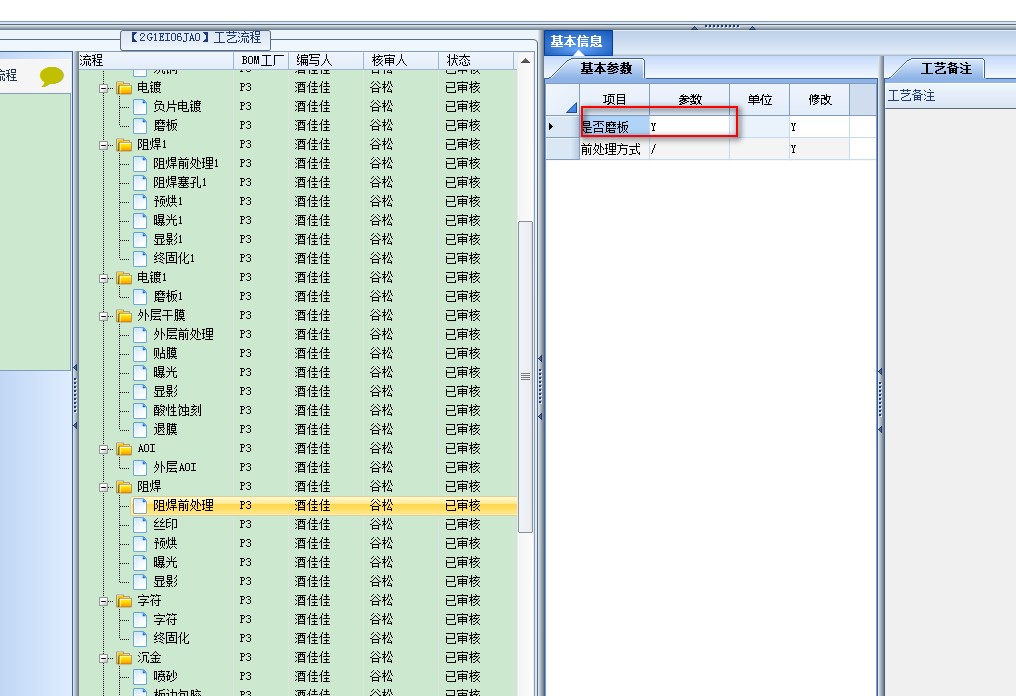Click the document icon of 丝印
The width and height of the screenshot is (1016, 696).
pyautogui.click(x=140, y=524)
